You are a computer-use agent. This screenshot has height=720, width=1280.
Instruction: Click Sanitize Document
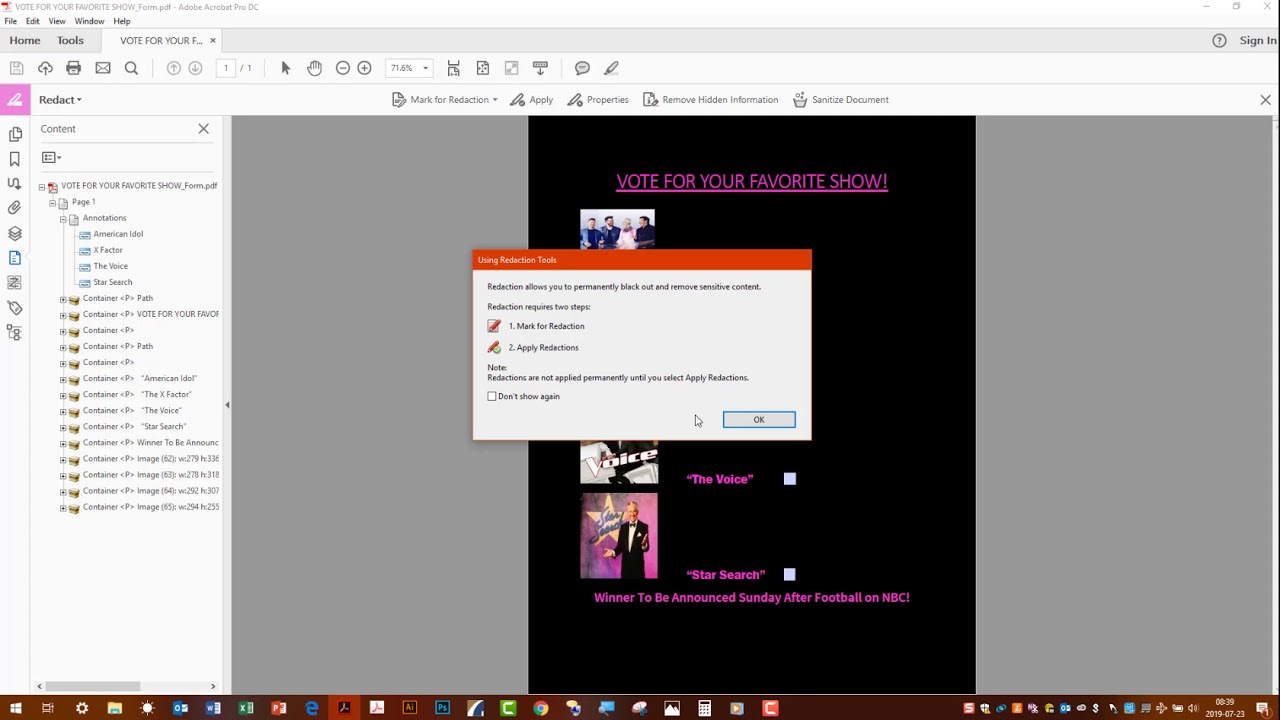pos(841,100)
